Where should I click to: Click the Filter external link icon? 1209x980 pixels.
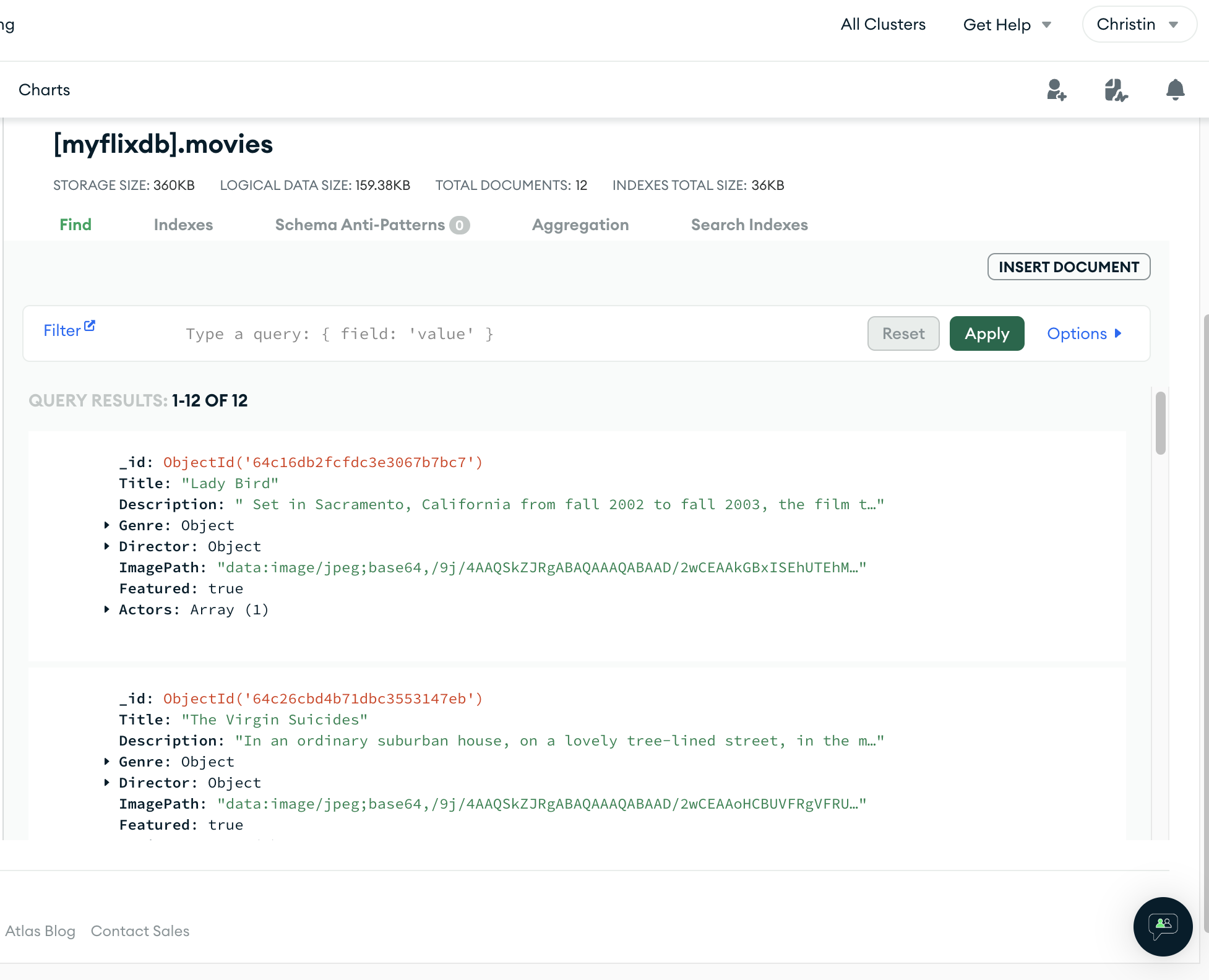click(90, 325)
